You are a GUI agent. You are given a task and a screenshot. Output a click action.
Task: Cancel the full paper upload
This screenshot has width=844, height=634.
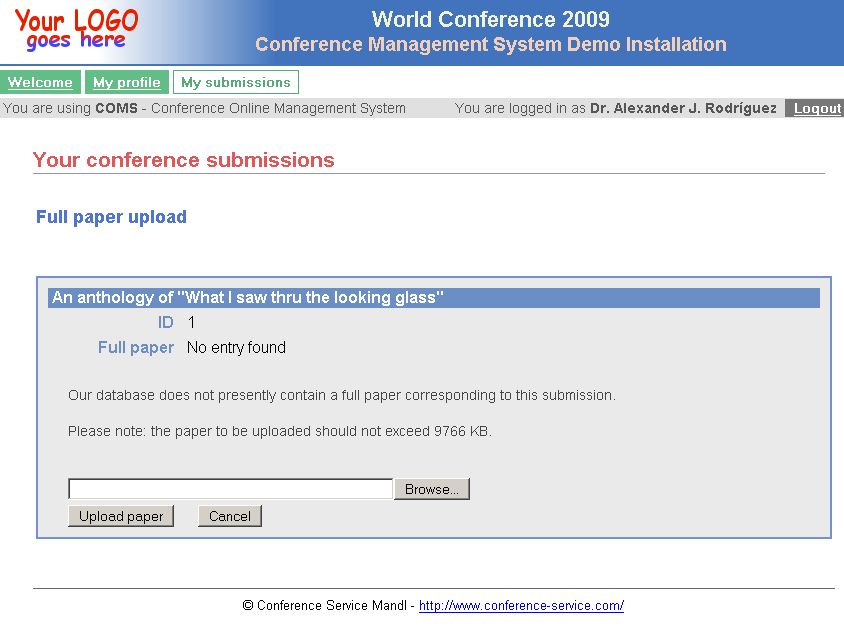point(230,516)
